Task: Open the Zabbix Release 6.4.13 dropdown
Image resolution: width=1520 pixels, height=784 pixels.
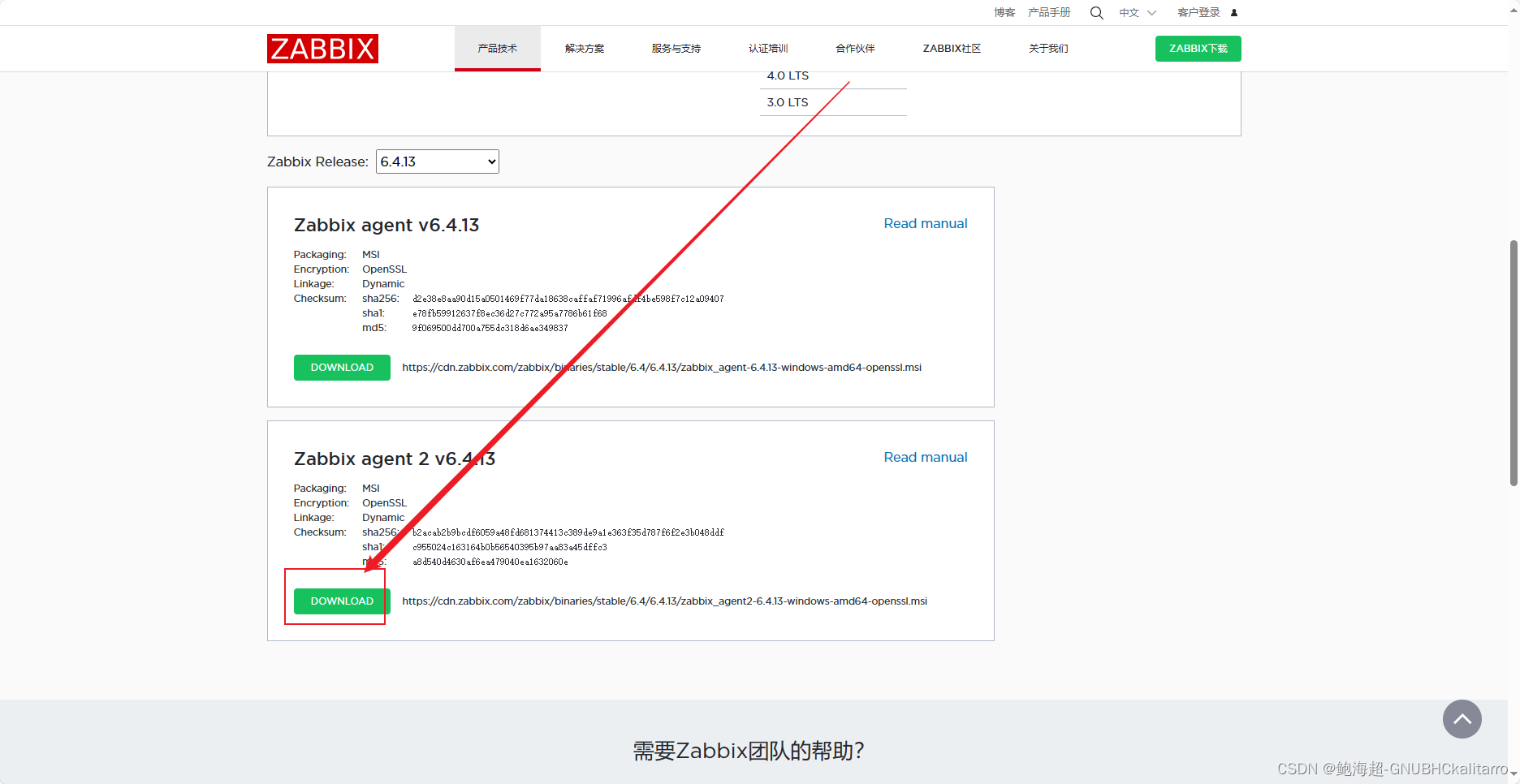Action: point(438,162)
